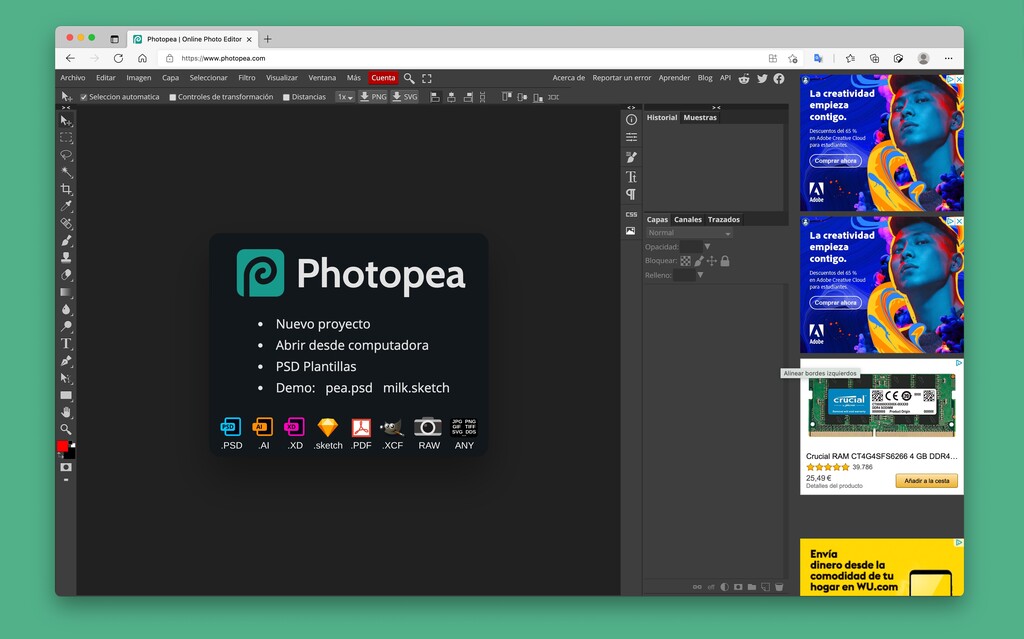Expand the Opacidad slider arrow
1024x639 pixels.
coord(707,246)
